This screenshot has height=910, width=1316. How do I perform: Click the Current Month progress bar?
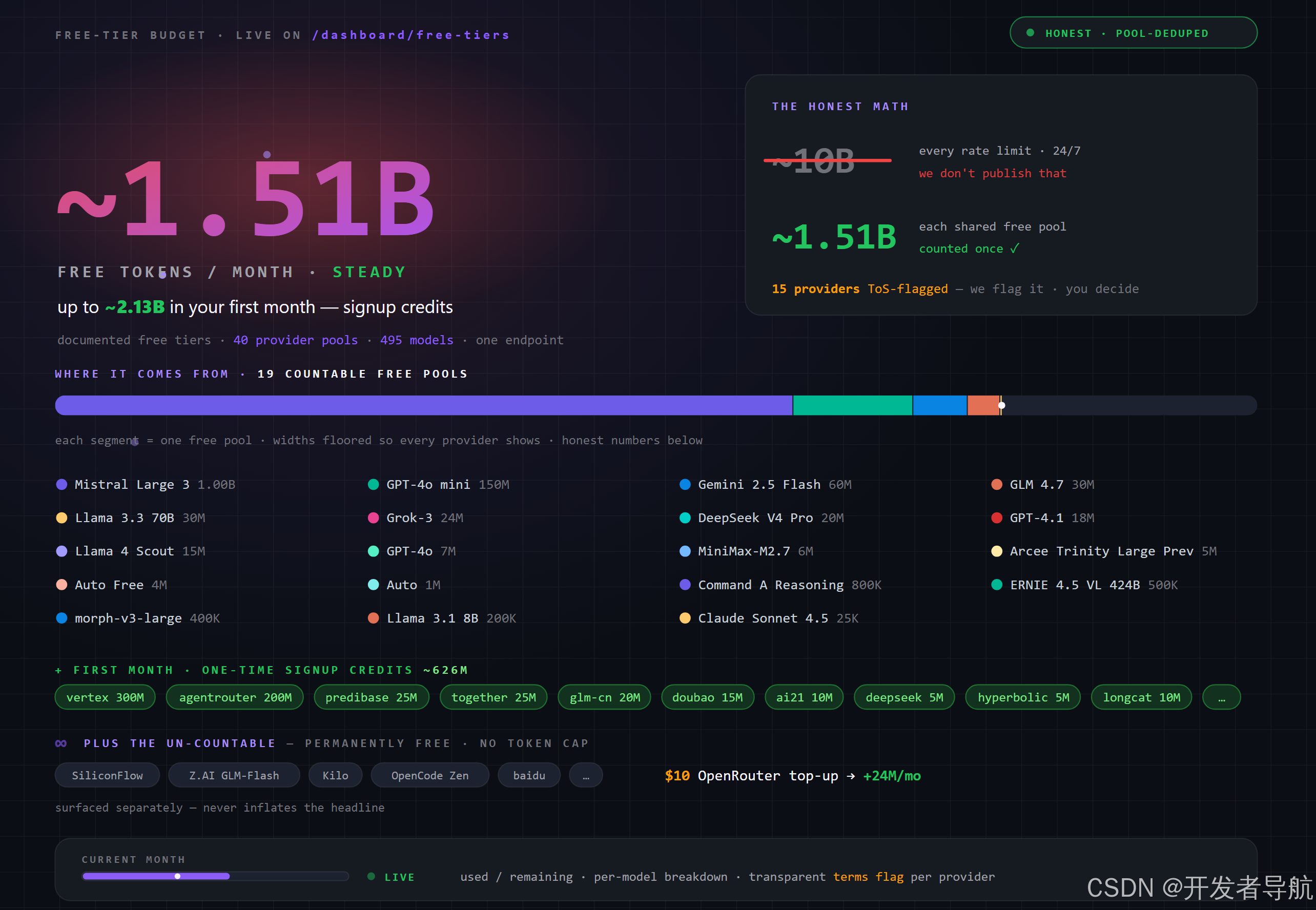tap(216, 876)
